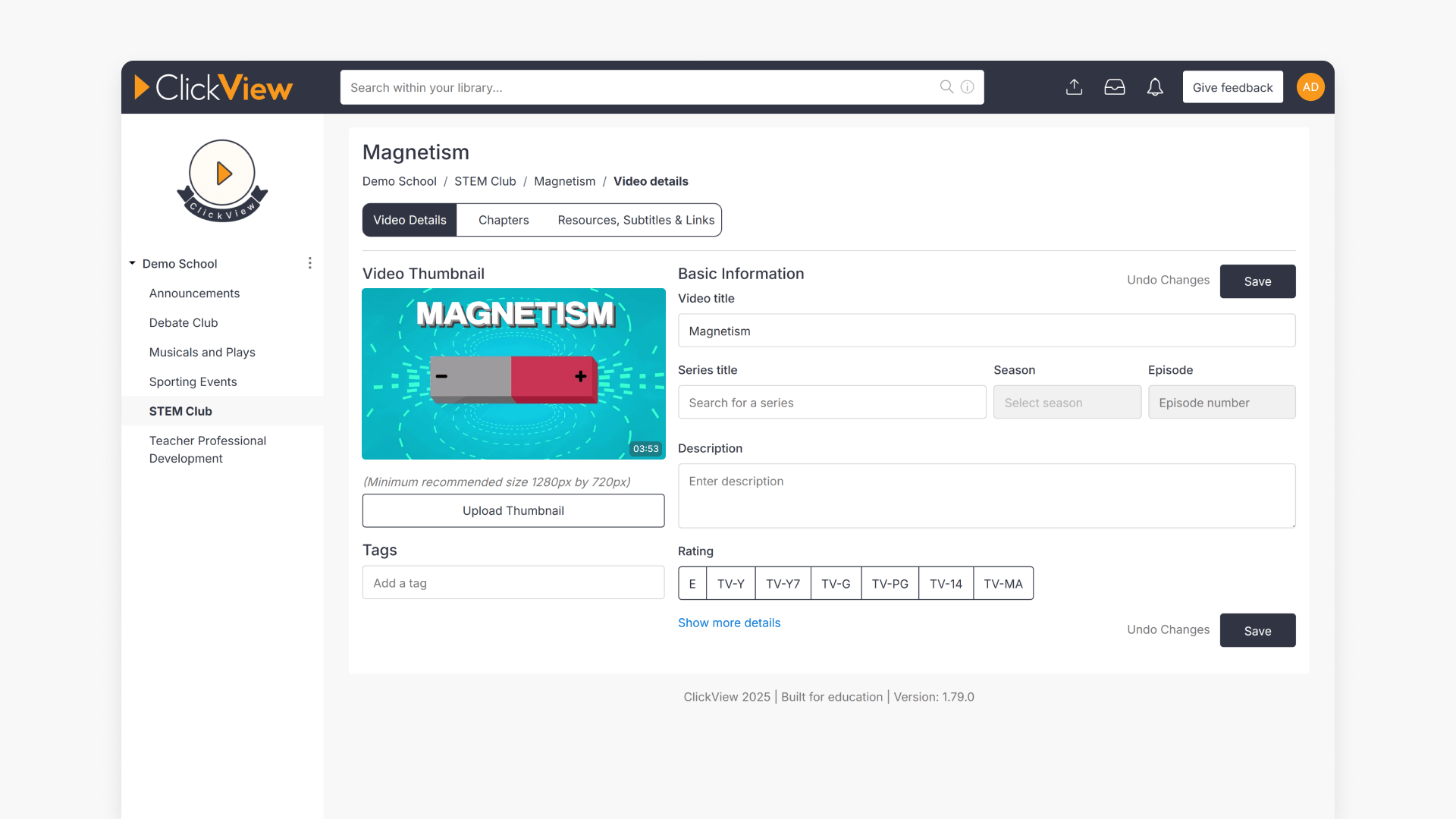The height and width of the screenshot is (819, 1456).
Task: Check notifications via the bell icon
Action: pos(1154,86)
